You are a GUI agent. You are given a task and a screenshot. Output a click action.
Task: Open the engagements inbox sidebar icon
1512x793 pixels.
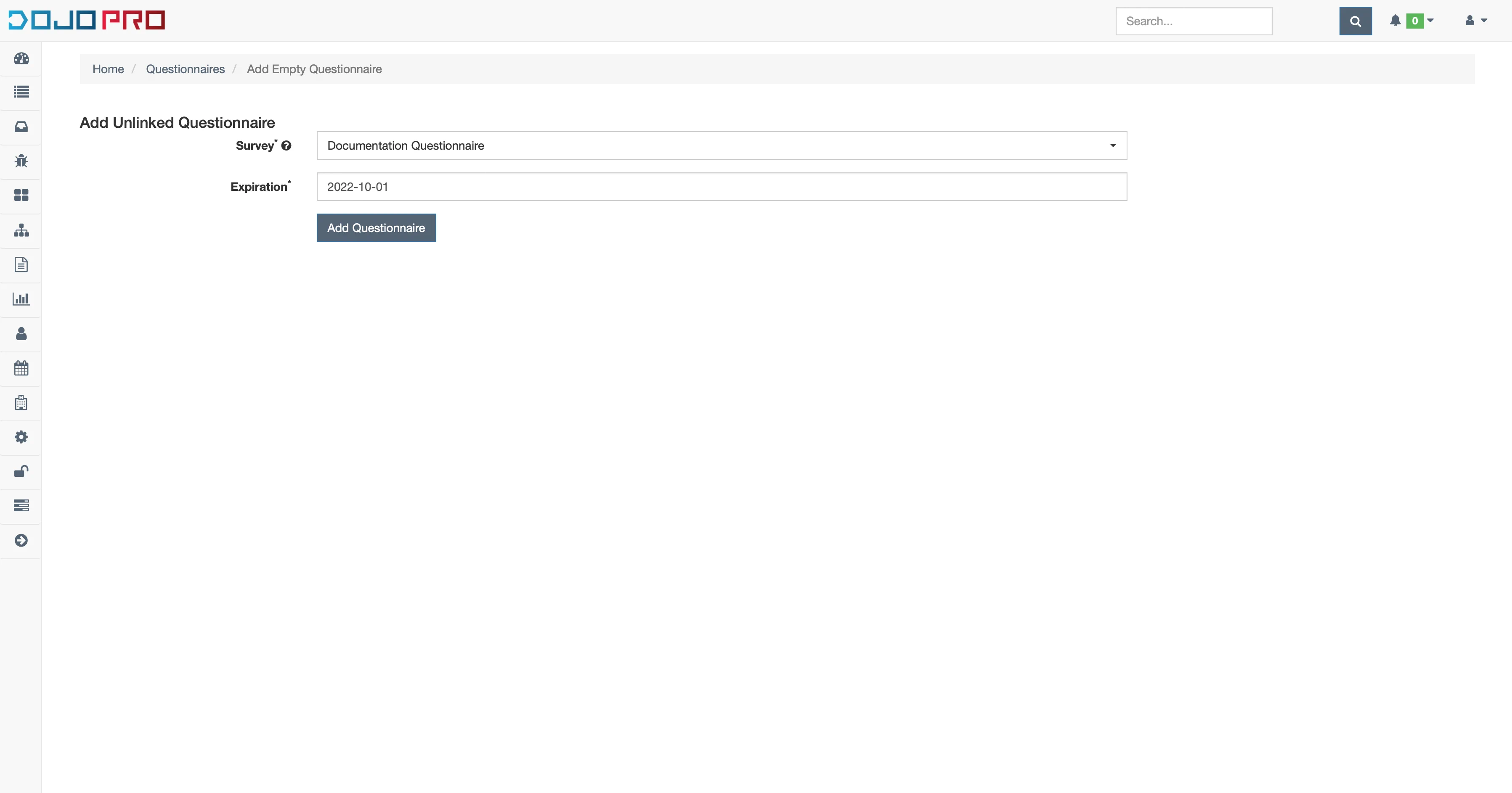pyautogui.click(x=21, y=127)
